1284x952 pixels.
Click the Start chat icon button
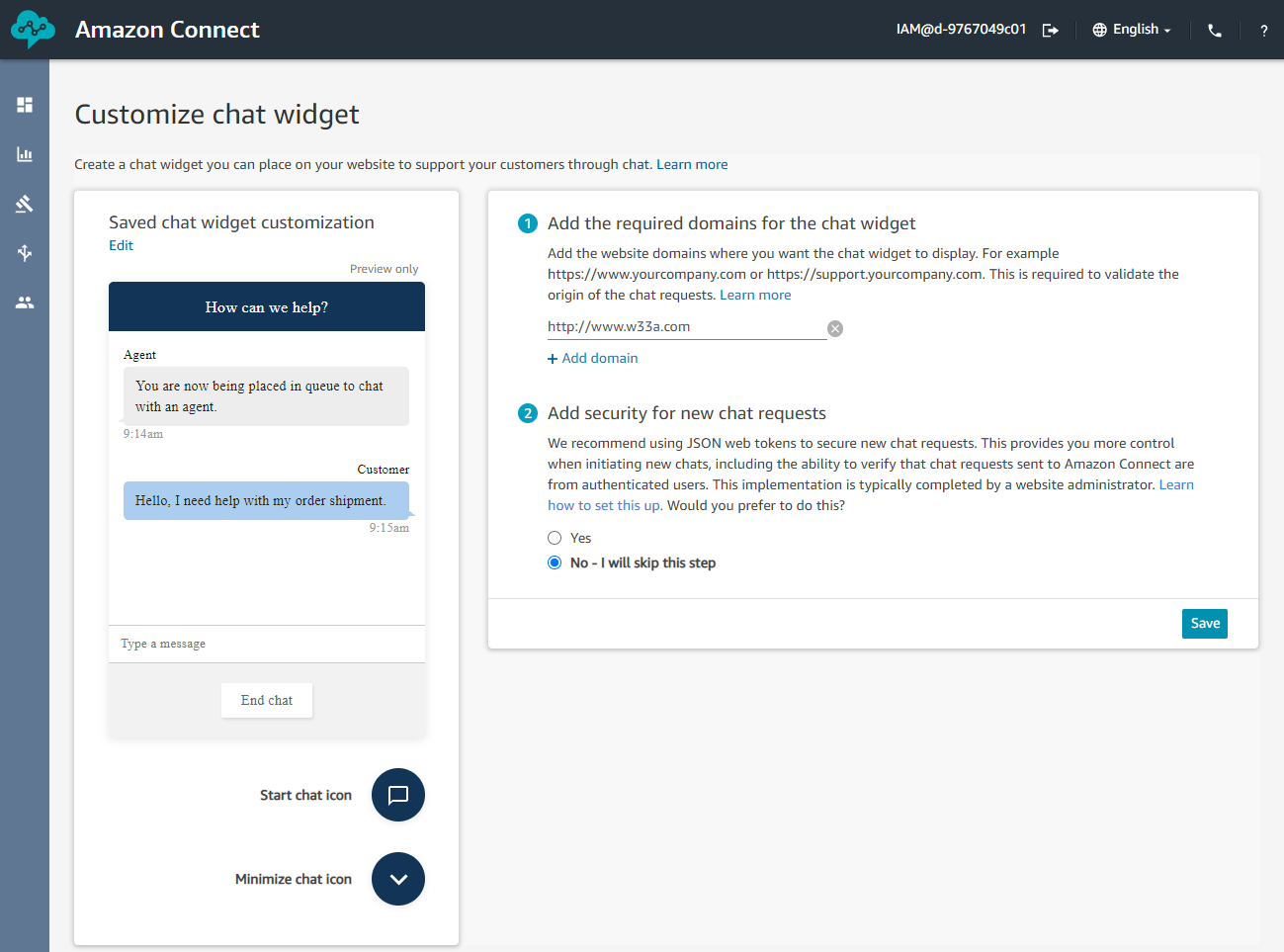point(398,795)
